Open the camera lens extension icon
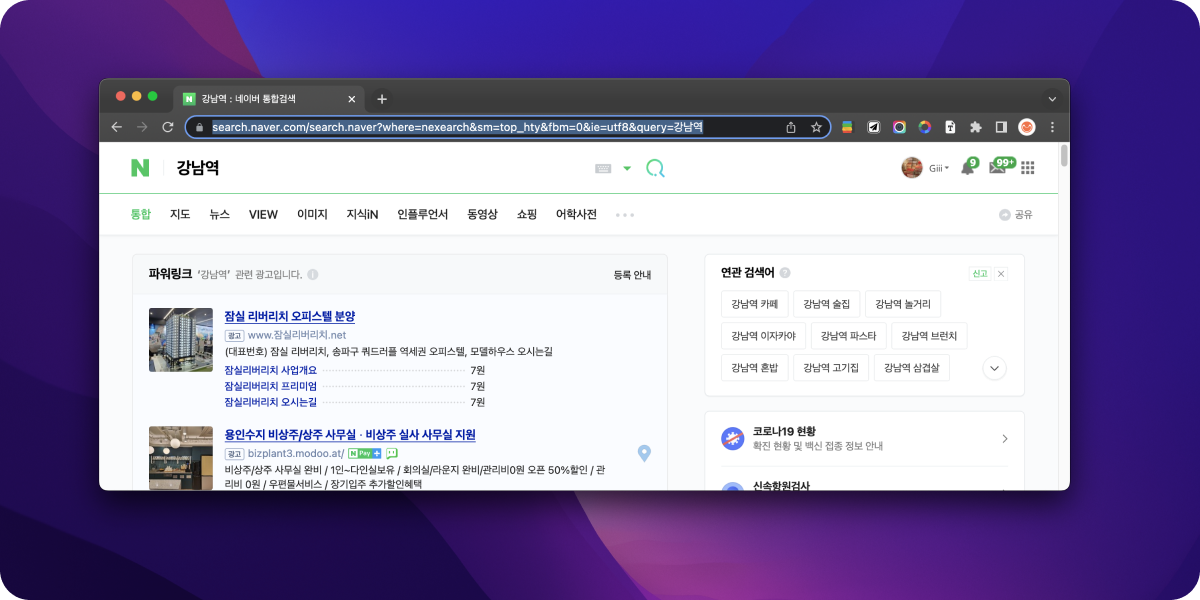Viewport: 1200px width, 600px height. (x=899, y=127)
